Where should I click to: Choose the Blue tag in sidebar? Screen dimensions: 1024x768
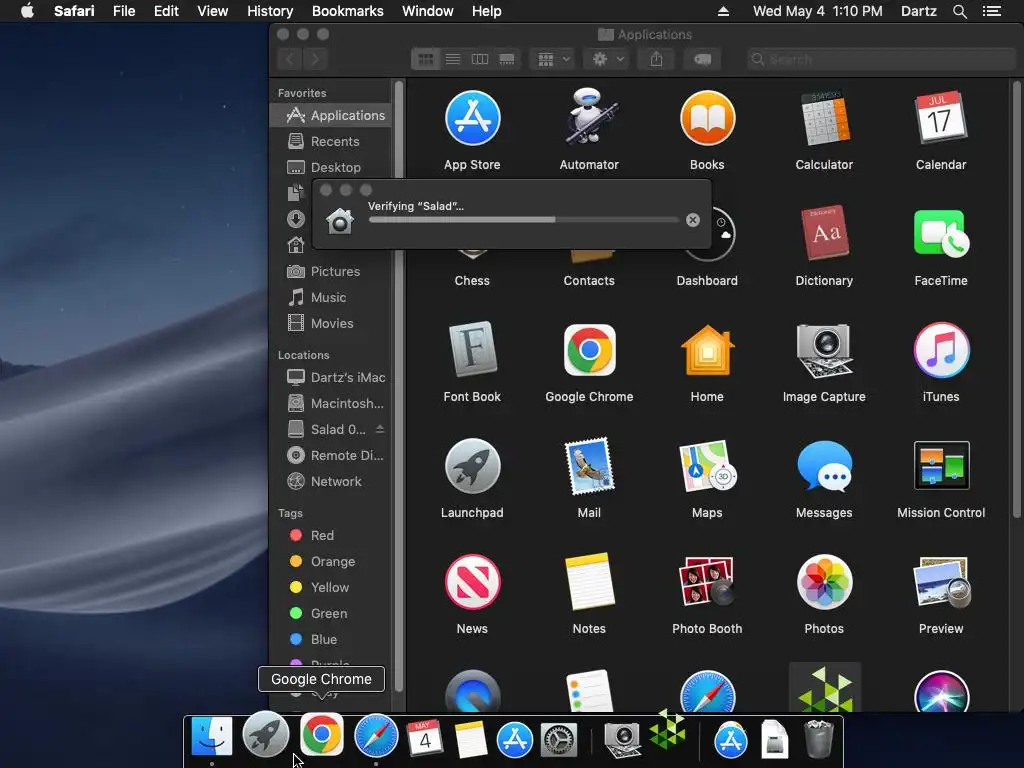(x=330, y=639)
